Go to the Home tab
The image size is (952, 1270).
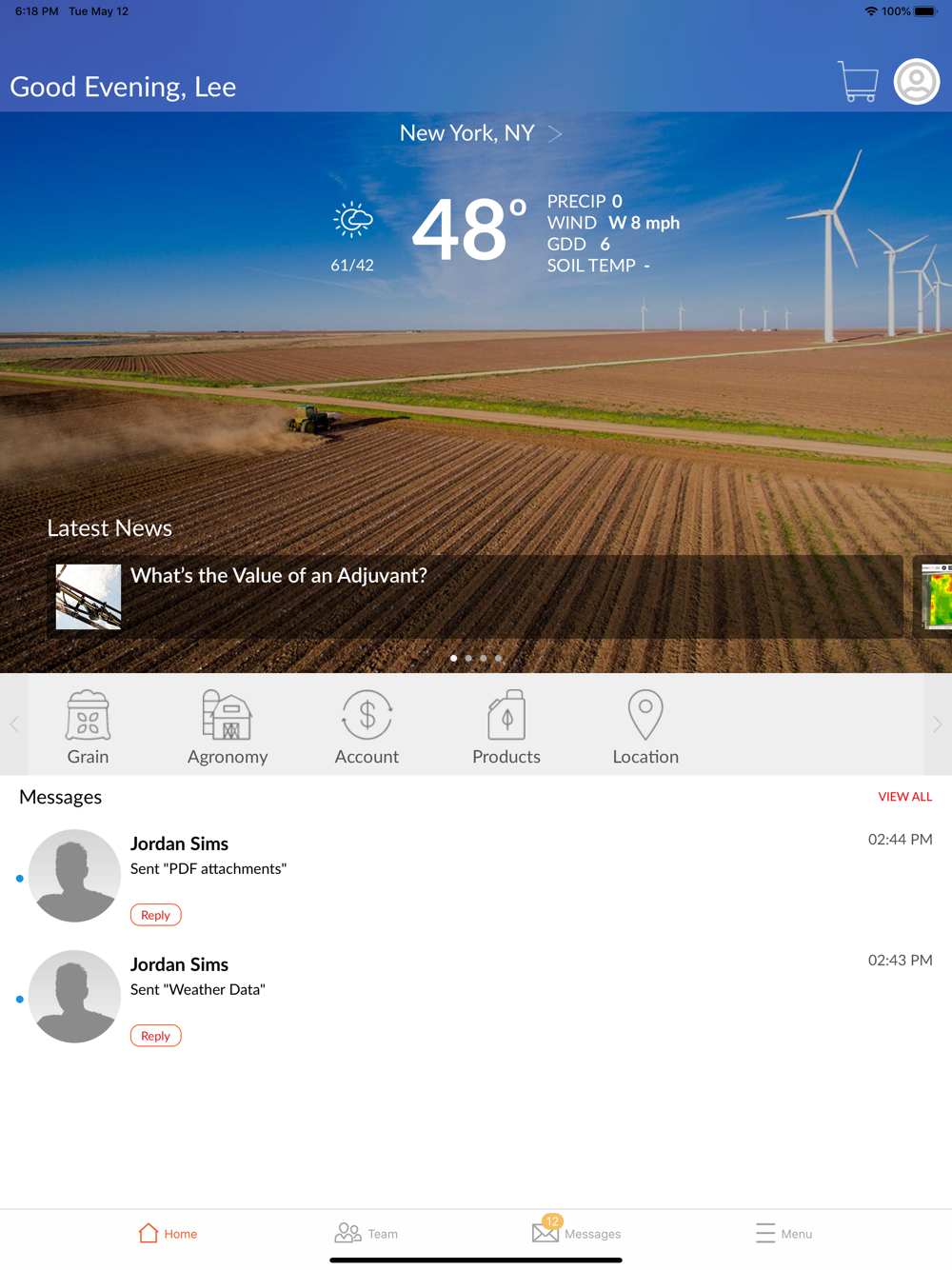168,1233
